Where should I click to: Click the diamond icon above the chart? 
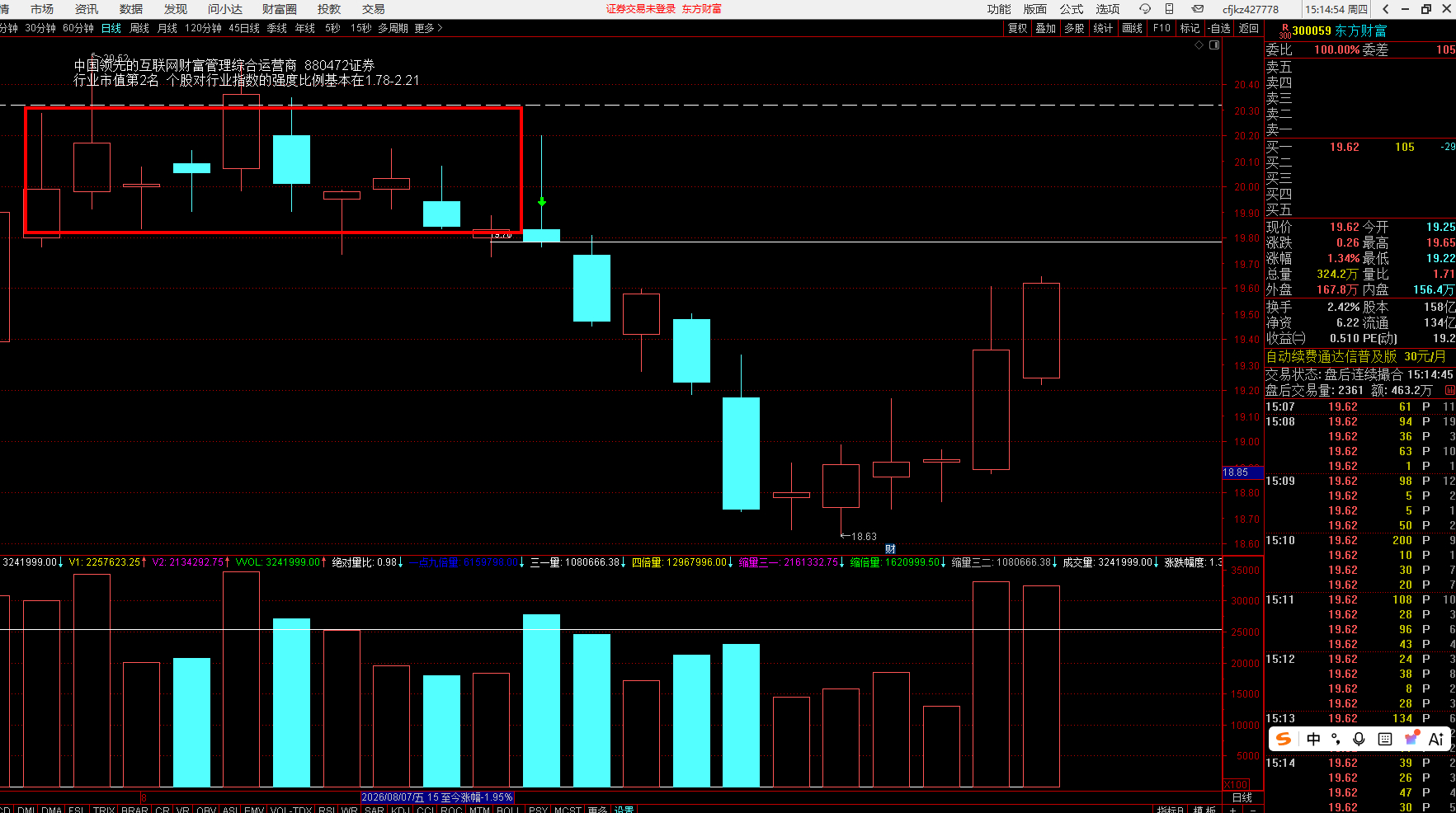pyautogui.click(x=1199, y=45)
